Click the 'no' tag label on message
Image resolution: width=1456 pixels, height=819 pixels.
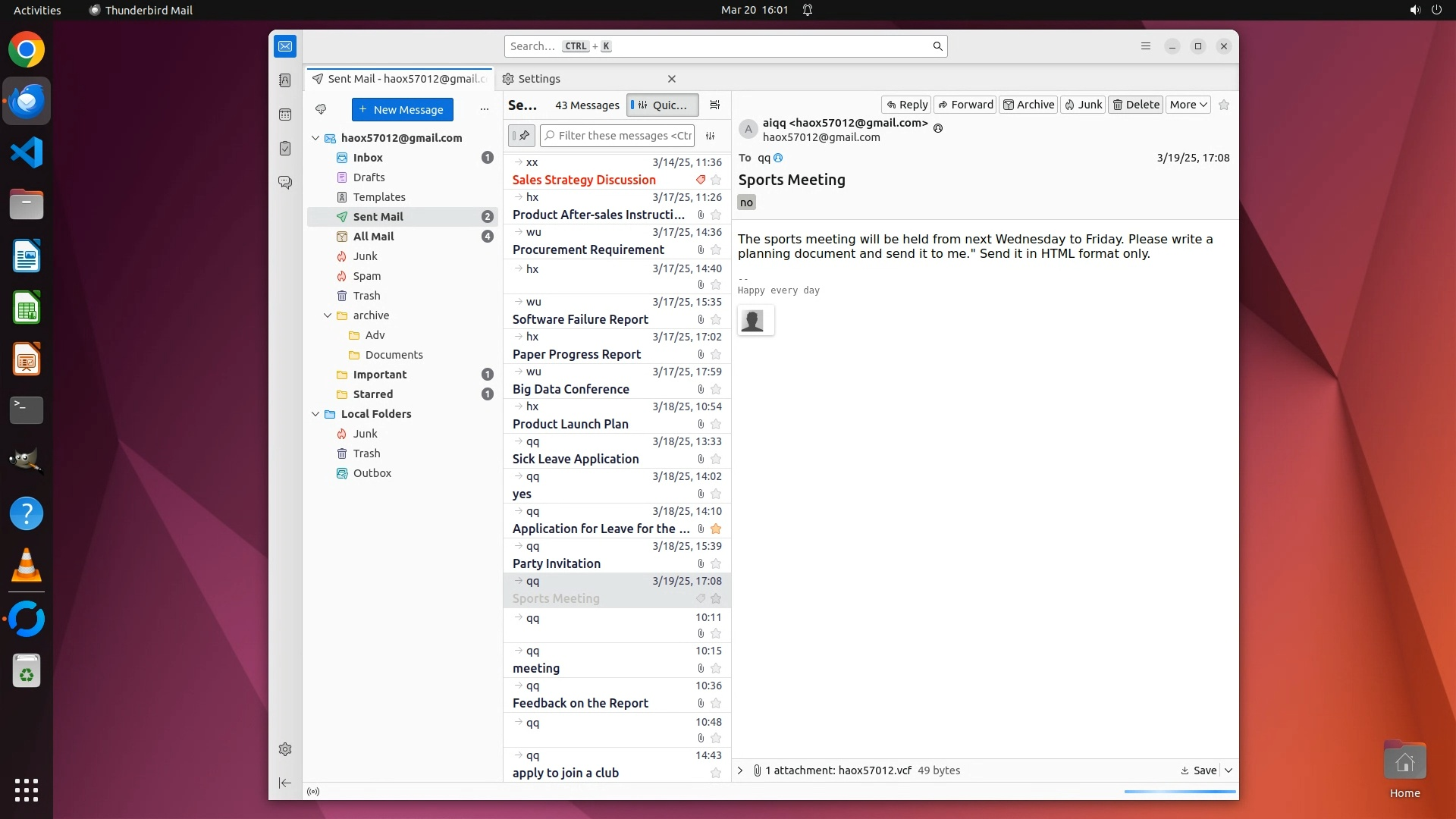(746, 202)
